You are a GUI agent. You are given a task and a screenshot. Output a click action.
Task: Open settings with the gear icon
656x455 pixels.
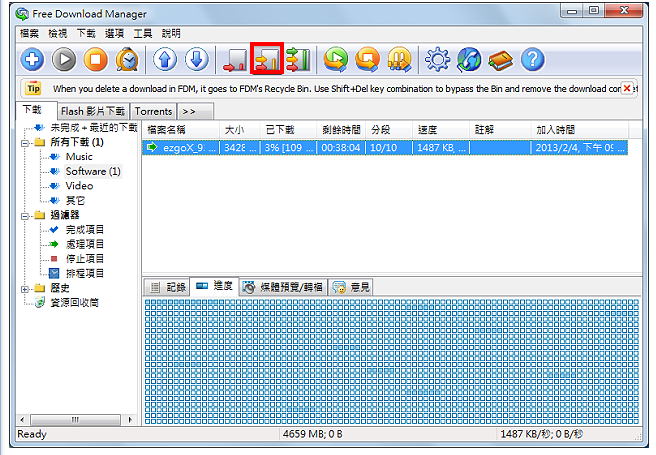[437, 59]
